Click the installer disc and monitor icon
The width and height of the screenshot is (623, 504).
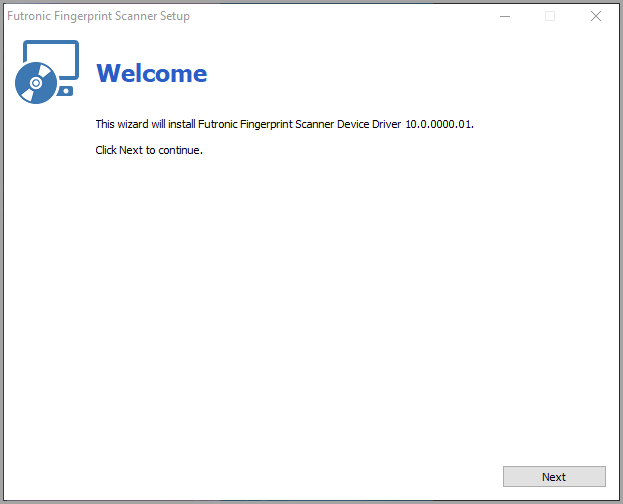[x=47, y=72]
